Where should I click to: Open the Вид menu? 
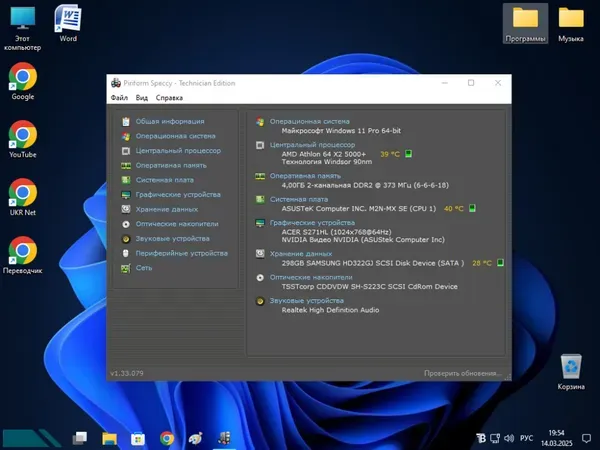click(142, 98)
